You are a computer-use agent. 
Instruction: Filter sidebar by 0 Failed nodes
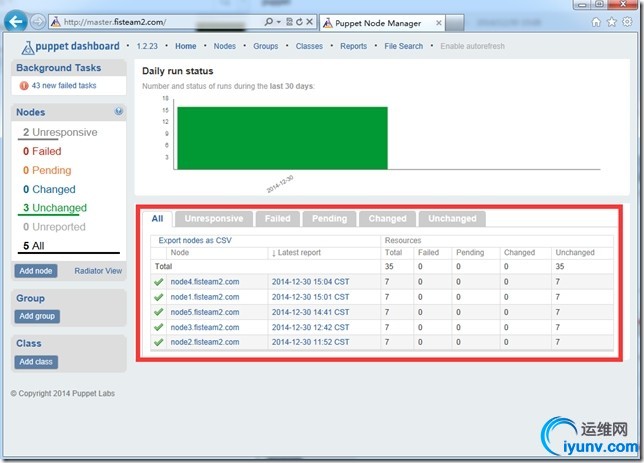coord(42,151)
